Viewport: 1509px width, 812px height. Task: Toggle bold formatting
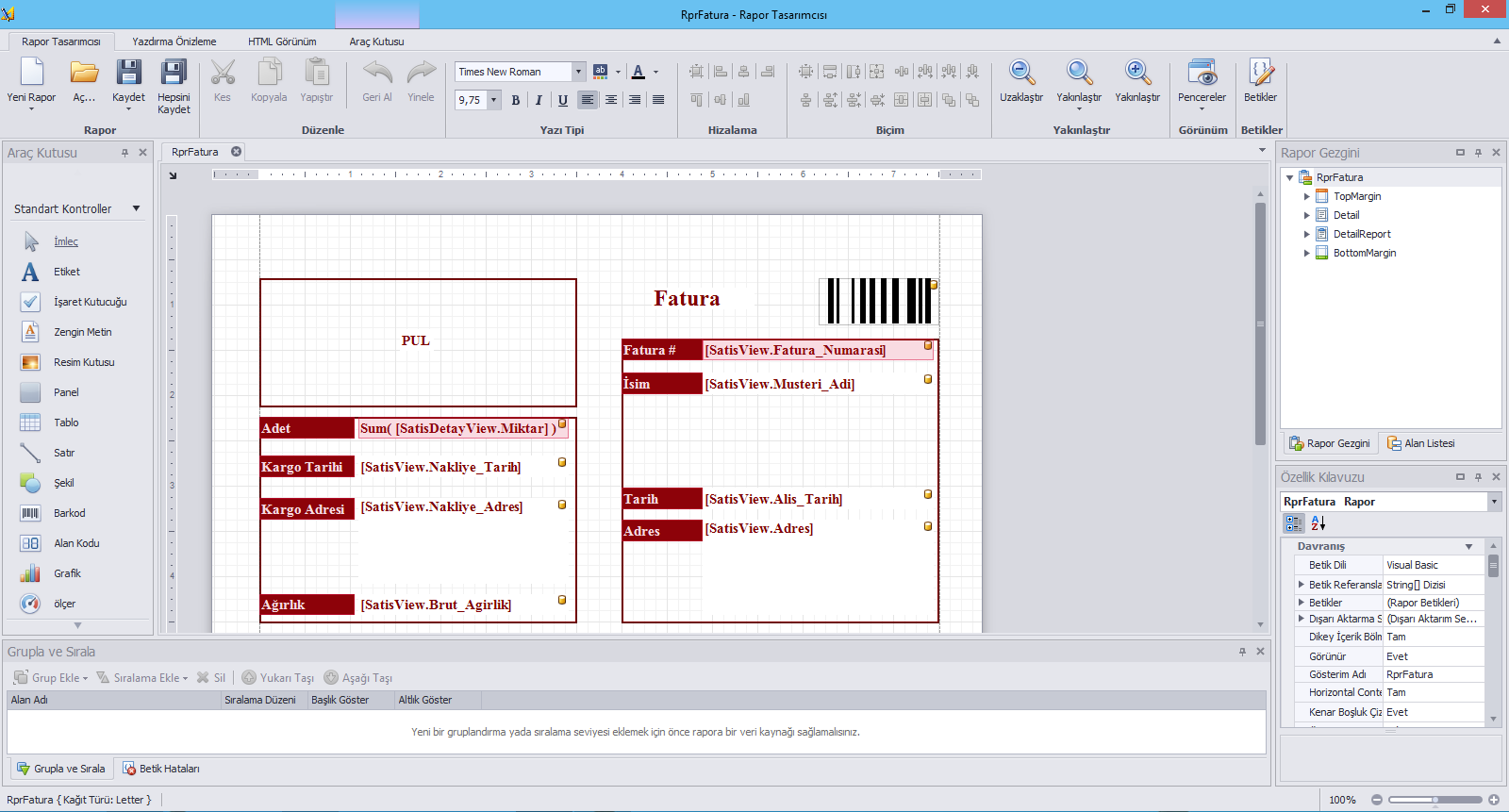click(x=516, y=100)
